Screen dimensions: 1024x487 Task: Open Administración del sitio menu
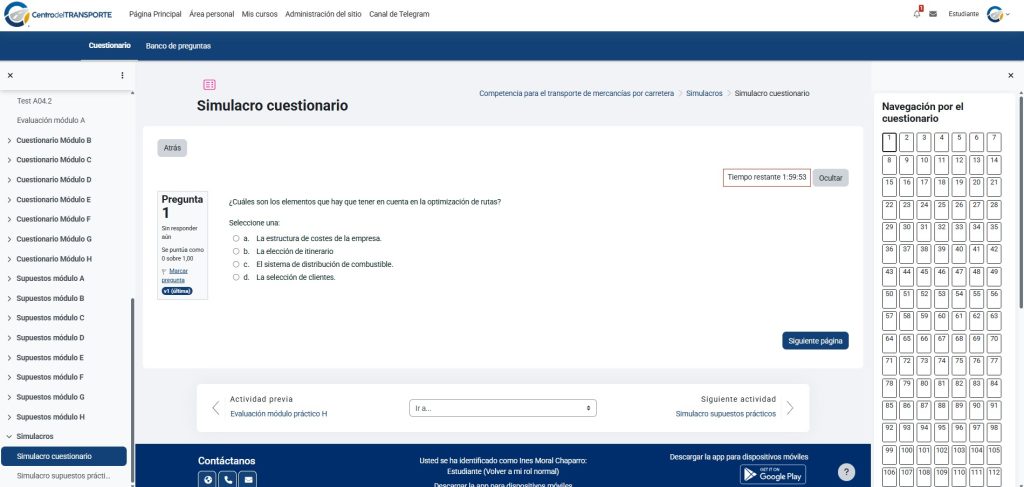click(x=323, y=14)
